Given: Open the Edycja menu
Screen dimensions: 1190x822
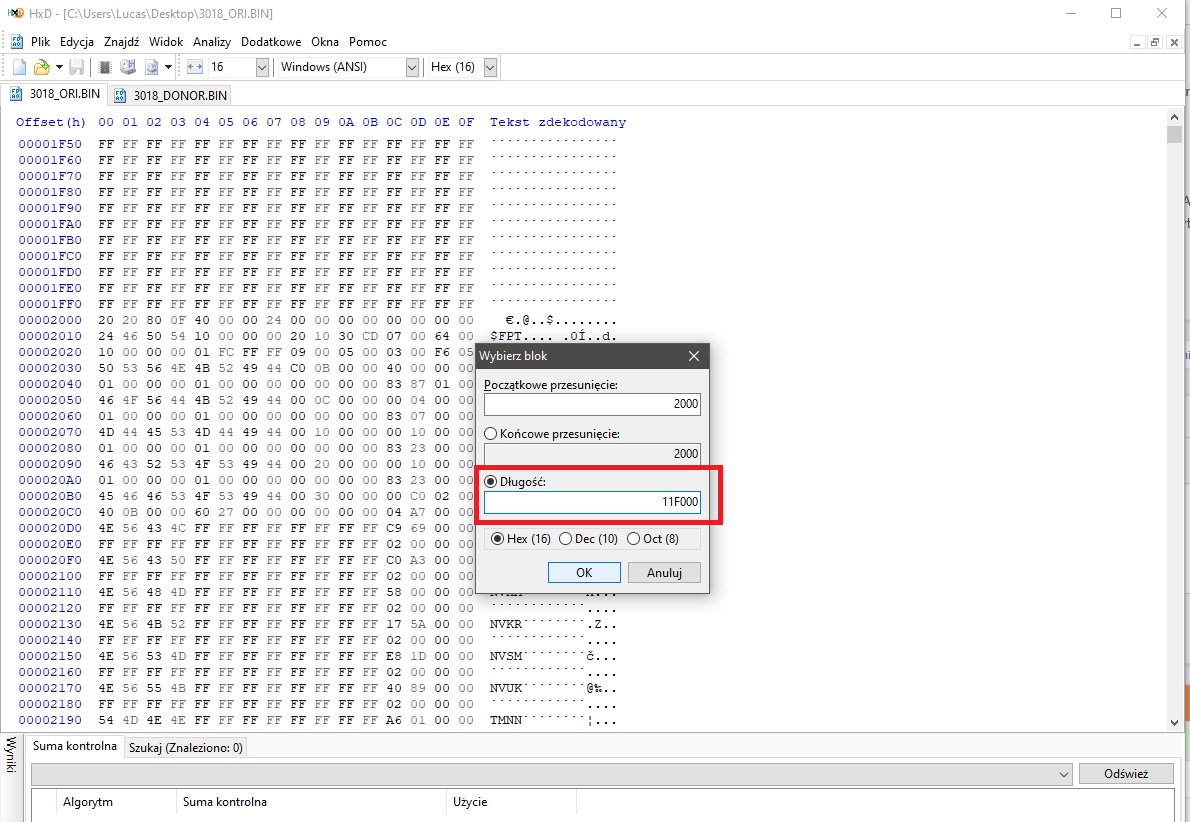Looking at the screenshot, I should coord(77,42).
